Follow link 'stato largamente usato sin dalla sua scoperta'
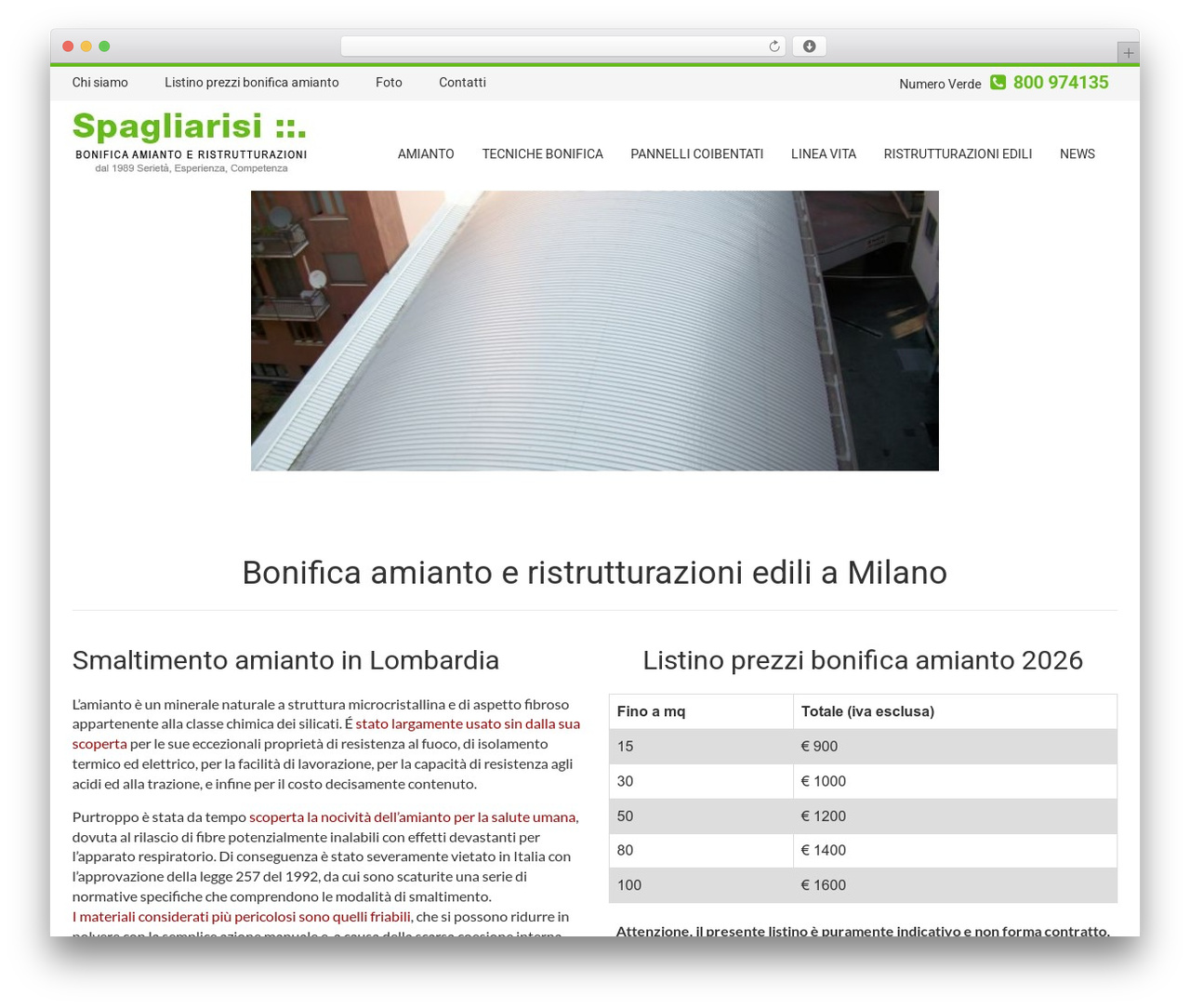The width and height of the screenshot is (1190, 1008). click(x=468, y=723)
